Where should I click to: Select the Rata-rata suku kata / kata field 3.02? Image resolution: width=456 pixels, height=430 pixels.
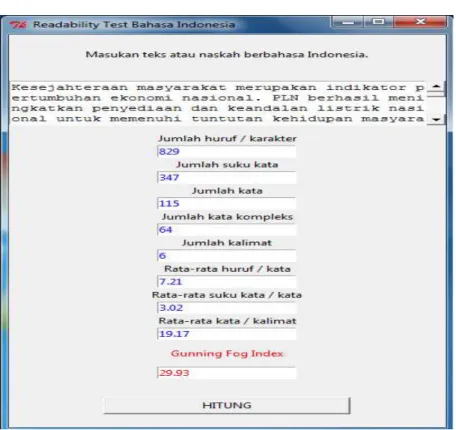[x=226, y=308]
